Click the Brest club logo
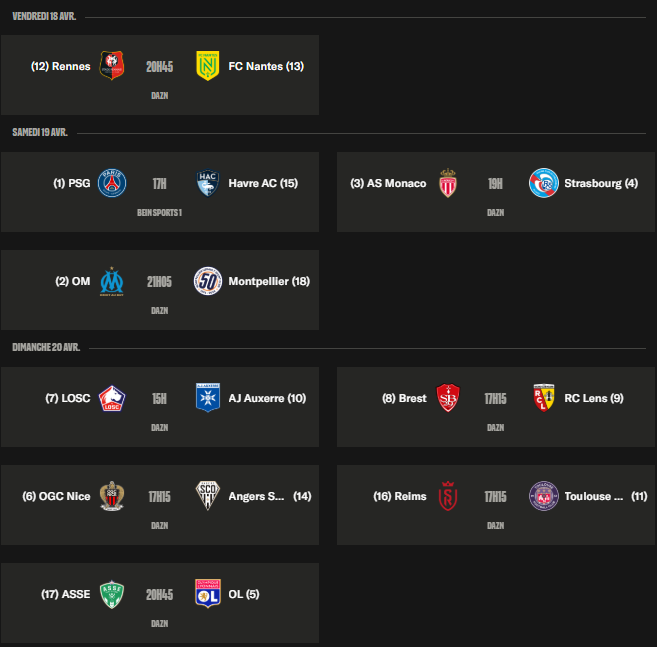Viewport: 657px width, 647px height. point(448,398)
